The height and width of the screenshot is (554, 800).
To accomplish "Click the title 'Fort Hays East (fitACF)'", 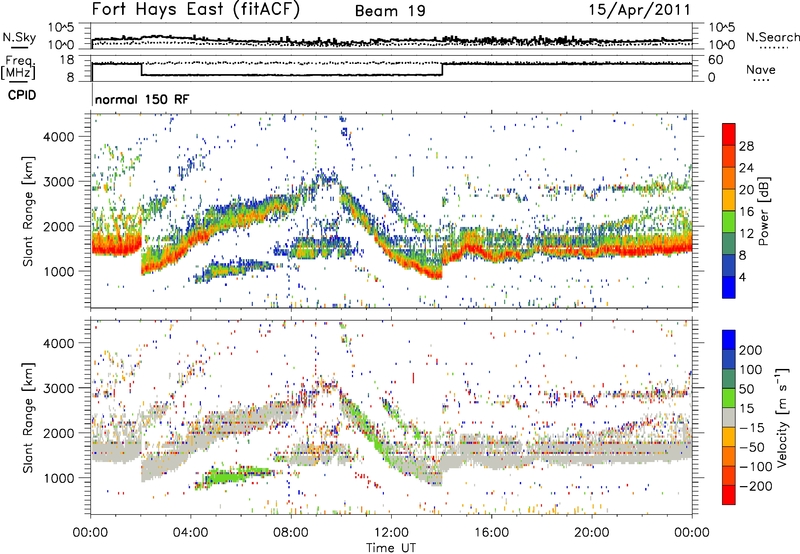I will (196, 9).
